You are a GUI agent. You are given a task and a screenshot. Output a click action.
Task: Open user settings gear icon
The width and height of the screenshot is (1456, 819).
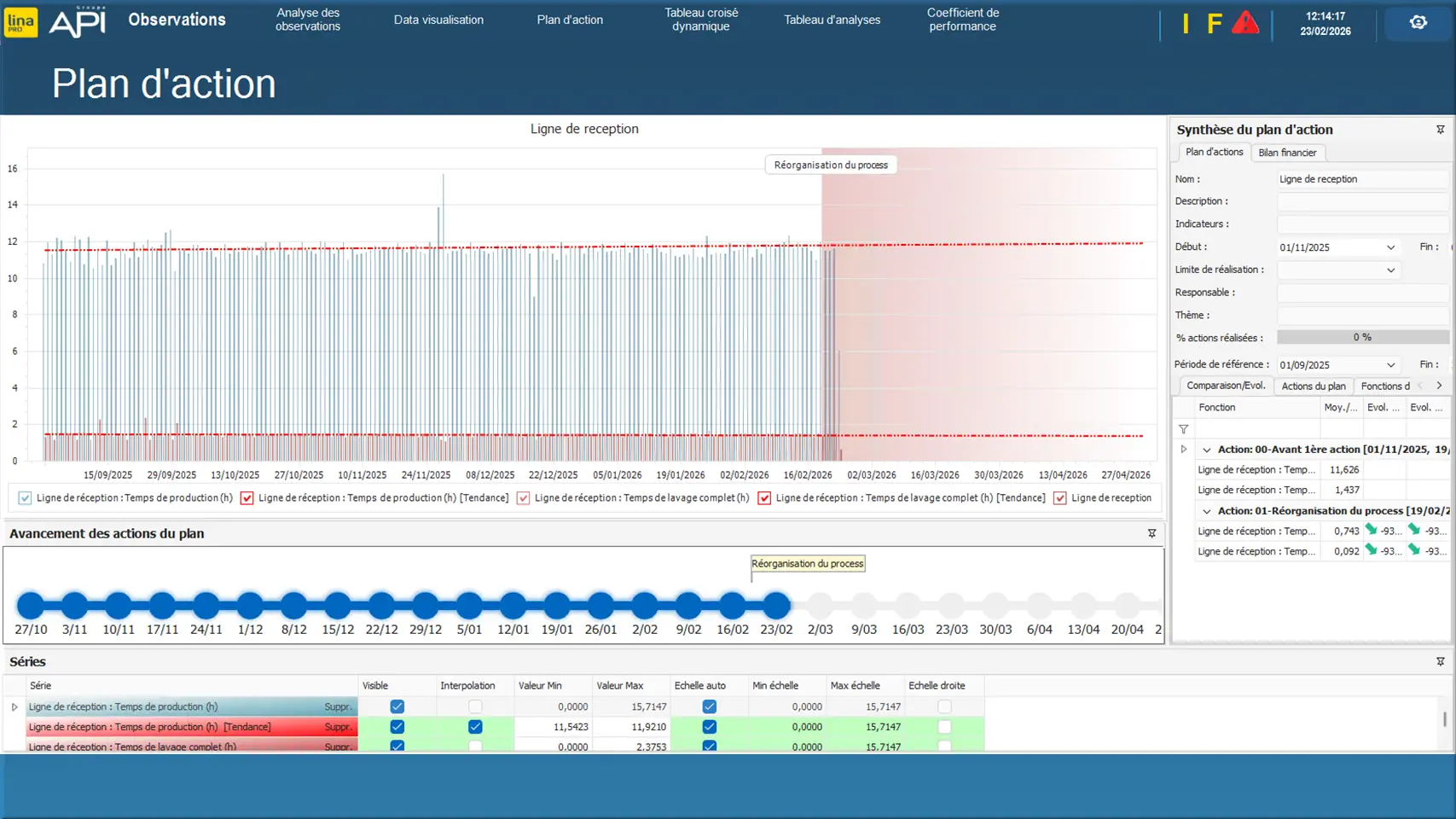tap(1418, 23)
